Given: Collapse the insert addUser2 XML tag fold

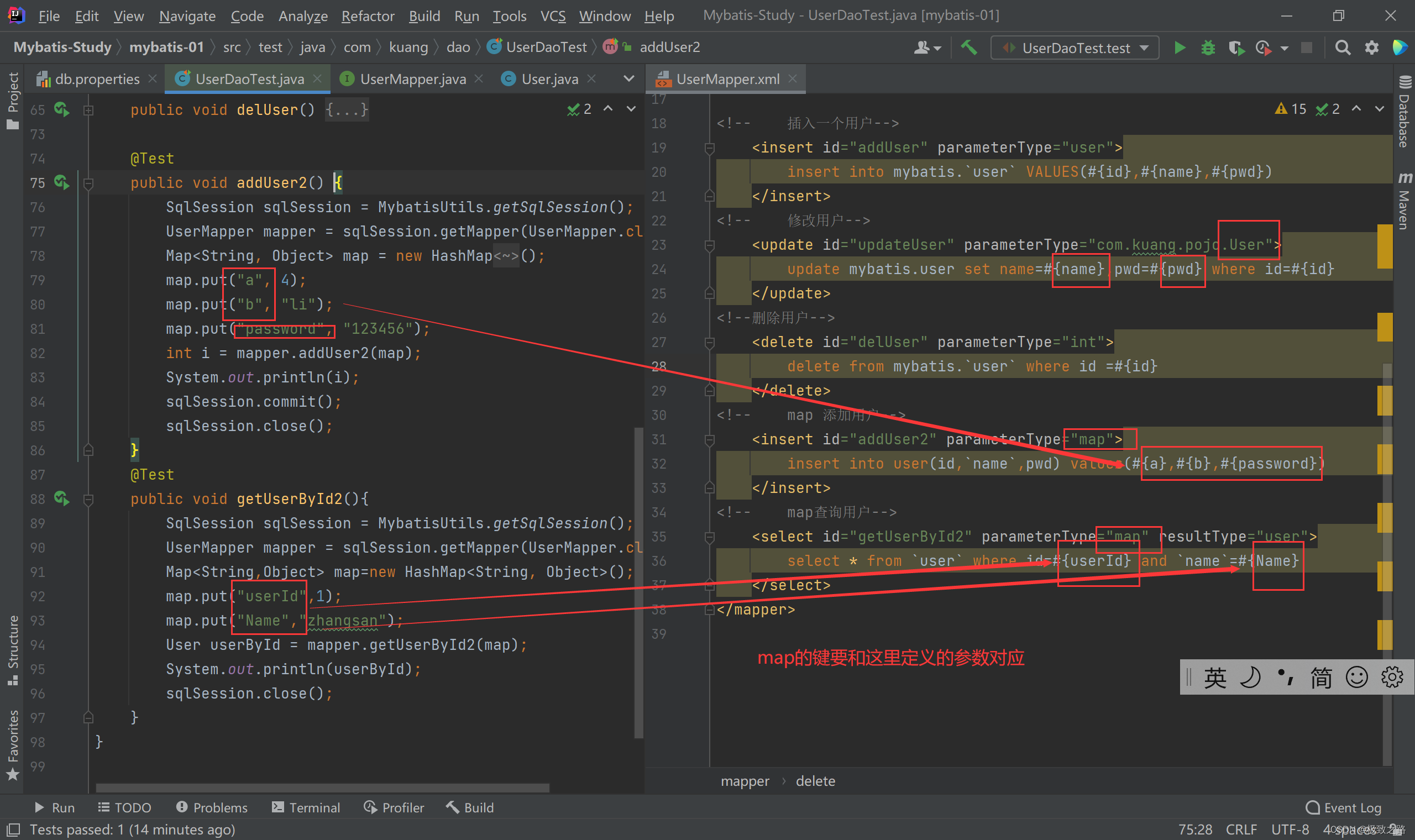Looking at the screenshot, I should pyautogui.click(x=709, y=440).
